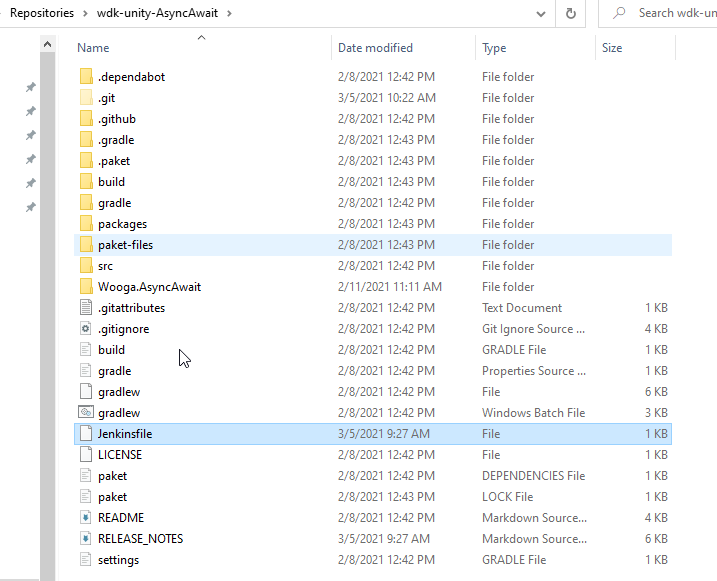Click the type 'DEPENDENCIES File'

534,476
